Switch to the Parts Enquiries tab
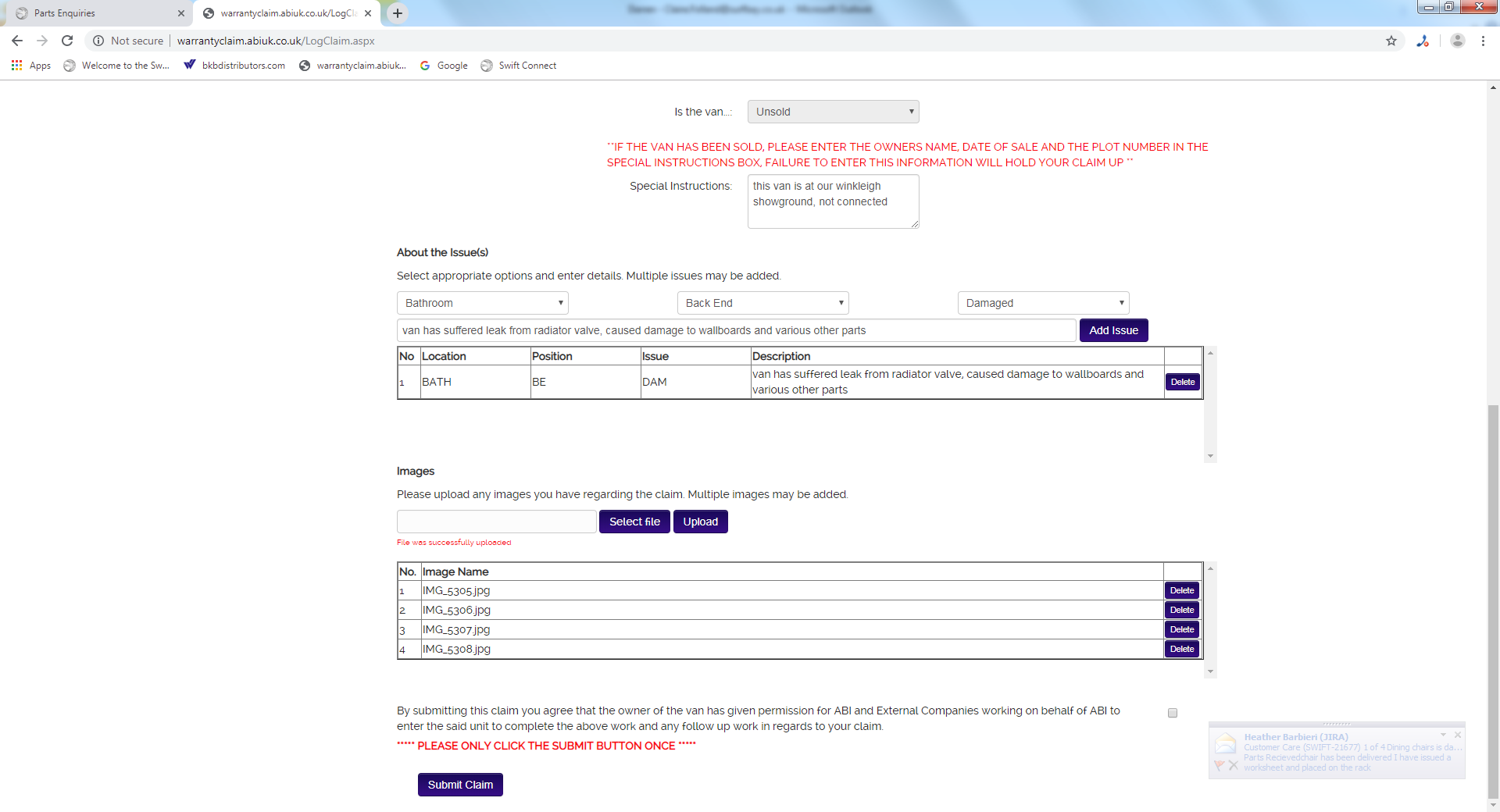Image resolution: width=1500 pixels, height=812 pixels. pyautogui.click(x=94, y=13)
